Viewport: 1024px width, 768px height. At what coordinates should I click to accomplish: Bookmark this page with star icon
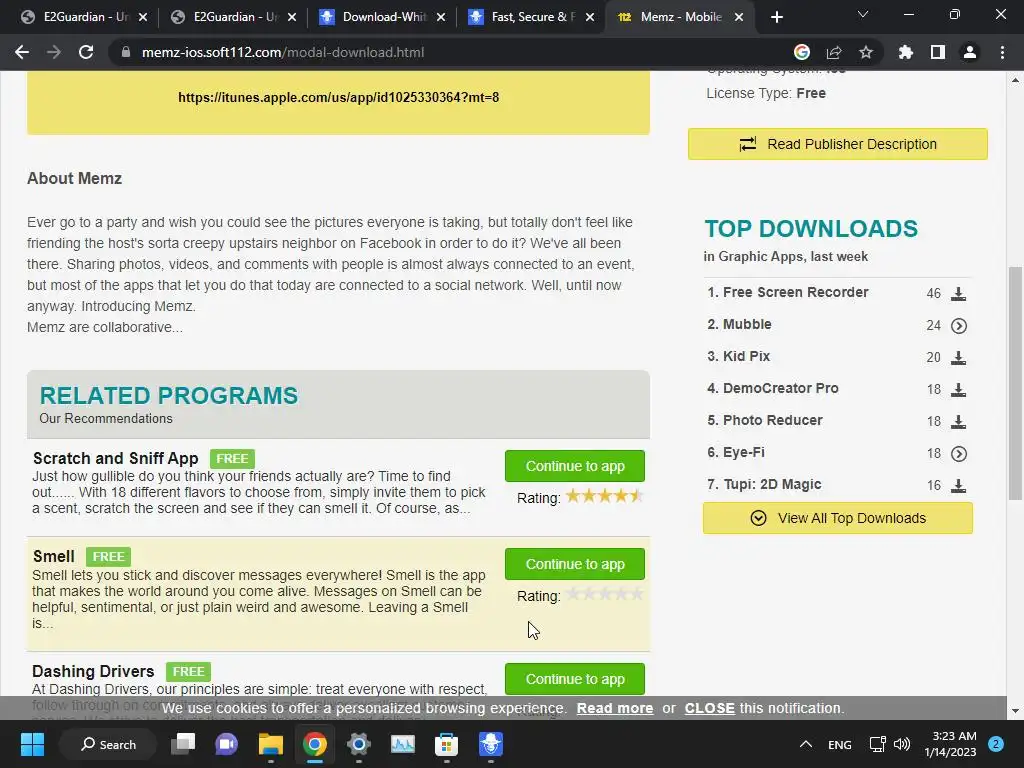click(866, 52)
